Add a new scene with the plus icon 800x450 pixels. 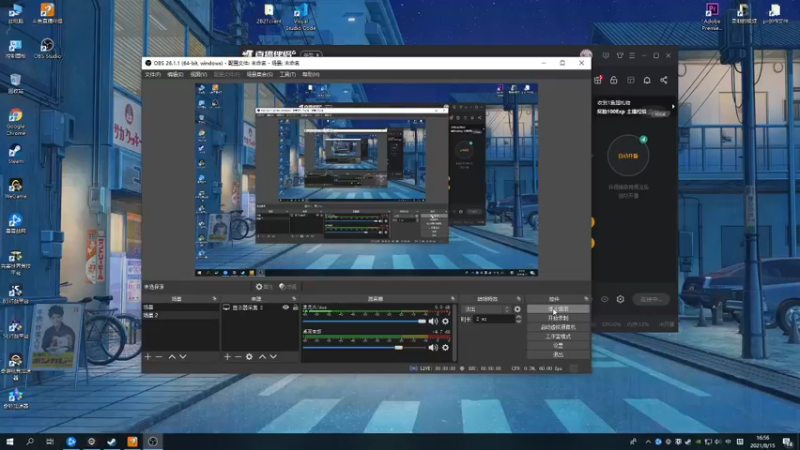(148, 357)
